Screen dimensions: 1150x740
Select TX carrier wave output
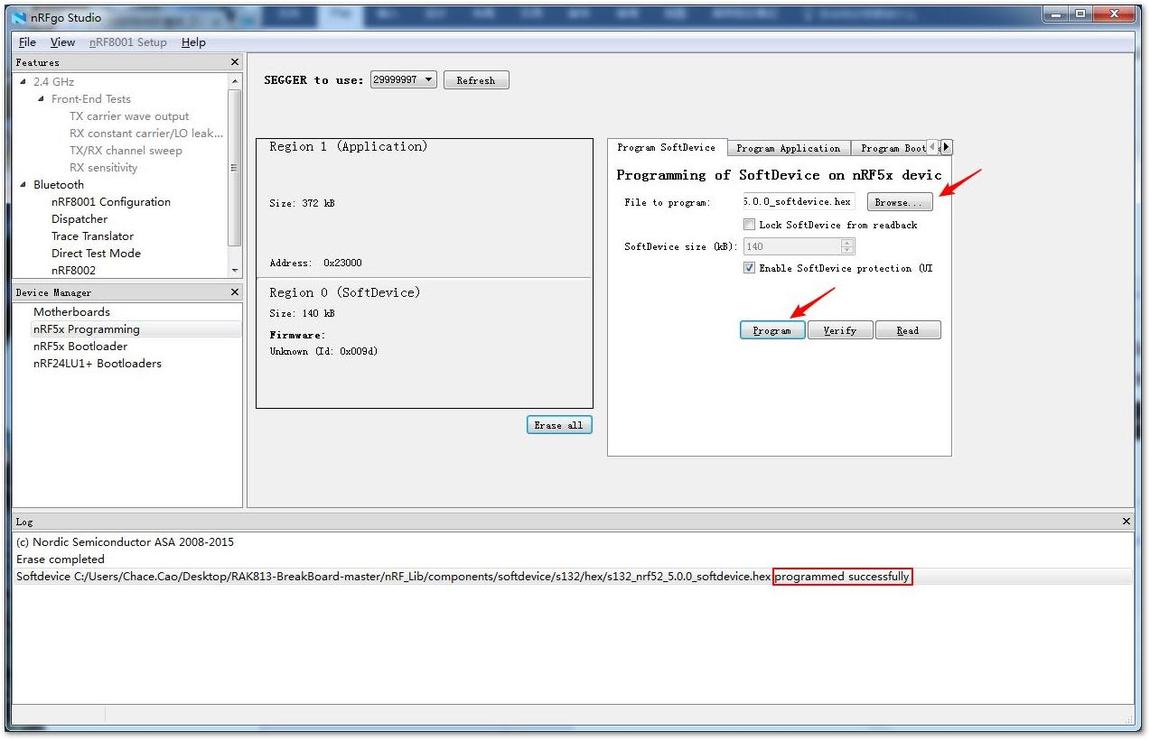pyautogui.click(x=129, y=116)
